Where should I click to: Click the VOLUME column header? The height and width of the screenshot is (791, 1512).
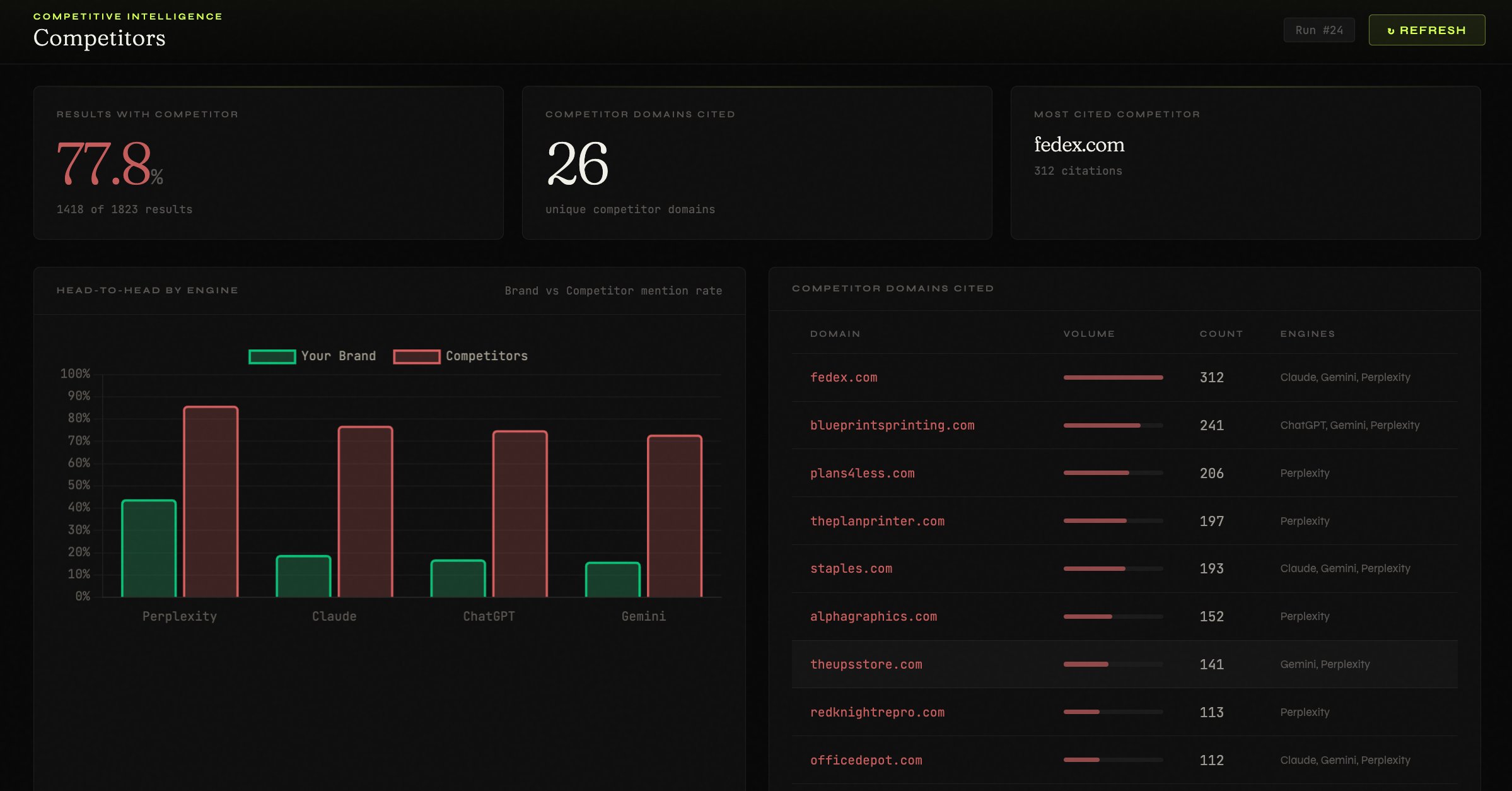click(1089, 334)
